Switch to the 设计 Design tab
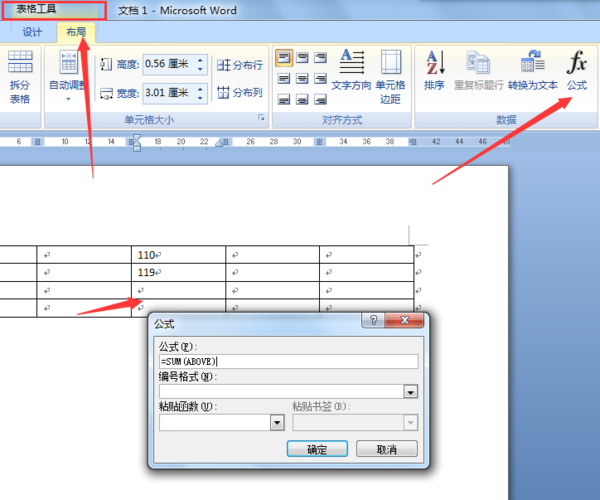600x500 pixels. 32,32
